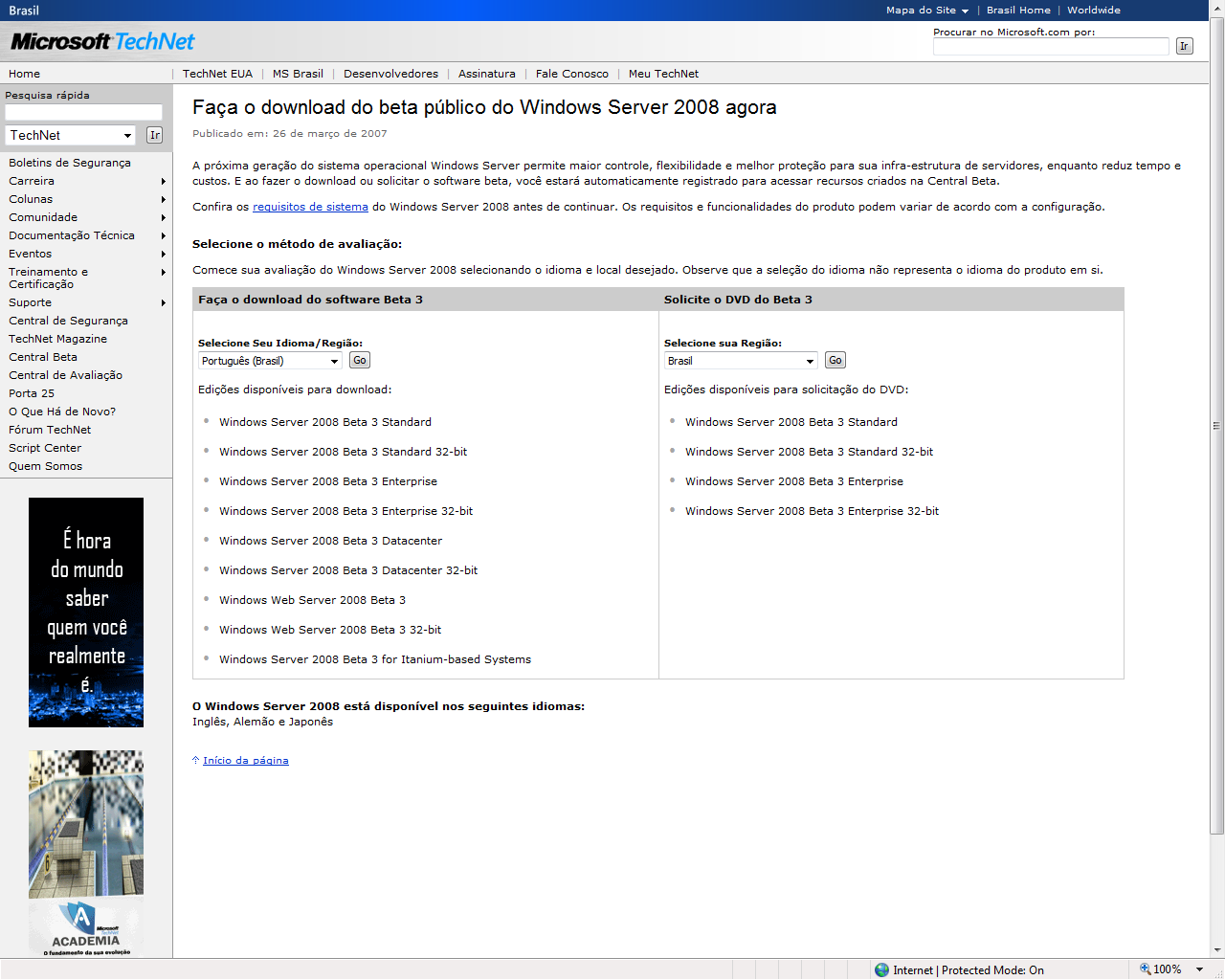Open the Desenvolvedores menu item
The image size is (1225, 980).
tap(390, 74)
